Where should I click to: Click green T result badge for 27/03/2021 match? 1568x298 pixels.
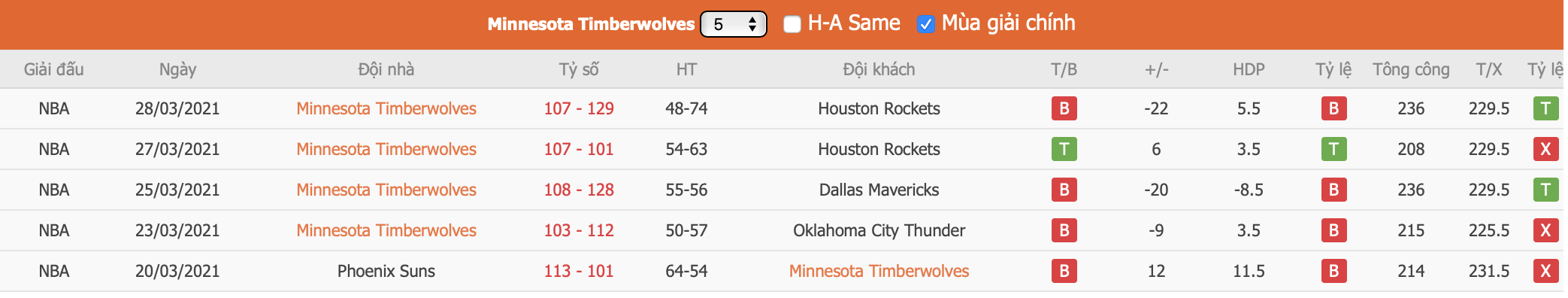[1064, 149]
